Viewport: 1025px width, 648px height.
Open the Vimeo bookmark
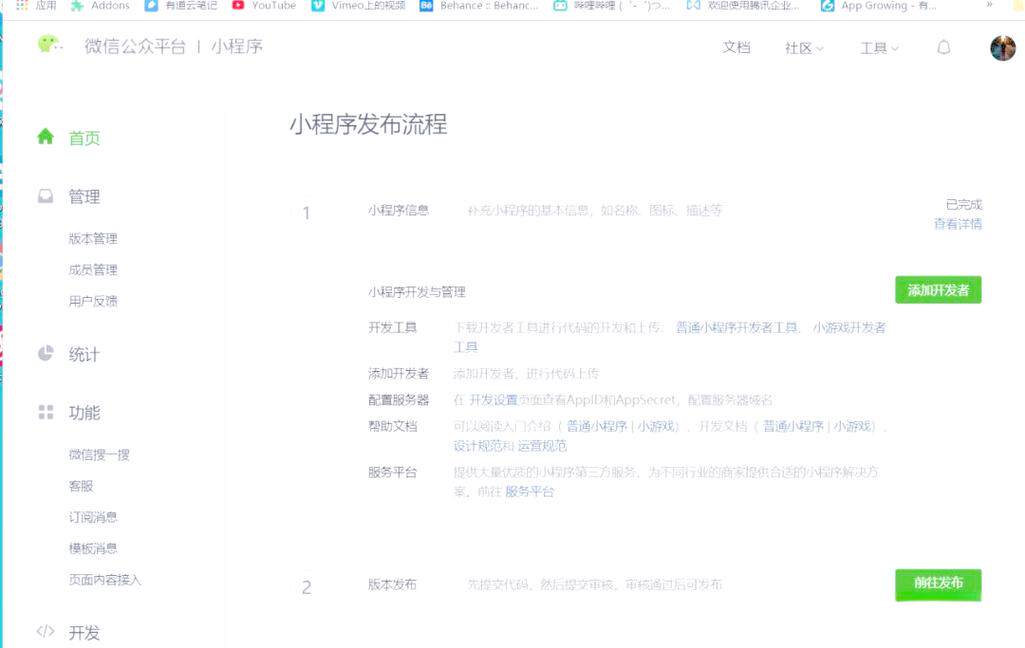[x=358, y=5]
